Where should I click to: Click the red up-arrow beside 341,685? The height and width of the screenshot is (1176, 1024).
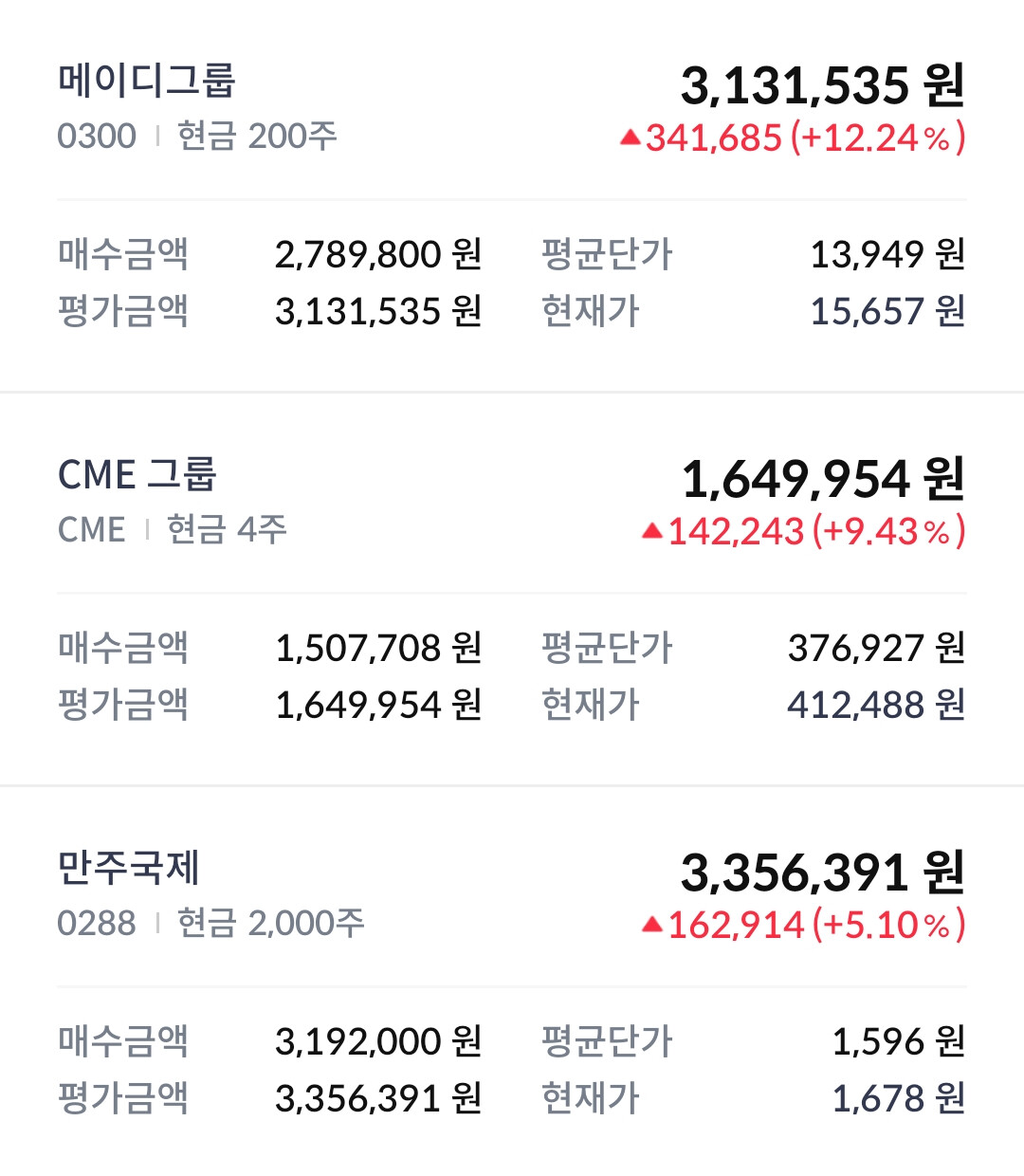click(x=631, y=138)
